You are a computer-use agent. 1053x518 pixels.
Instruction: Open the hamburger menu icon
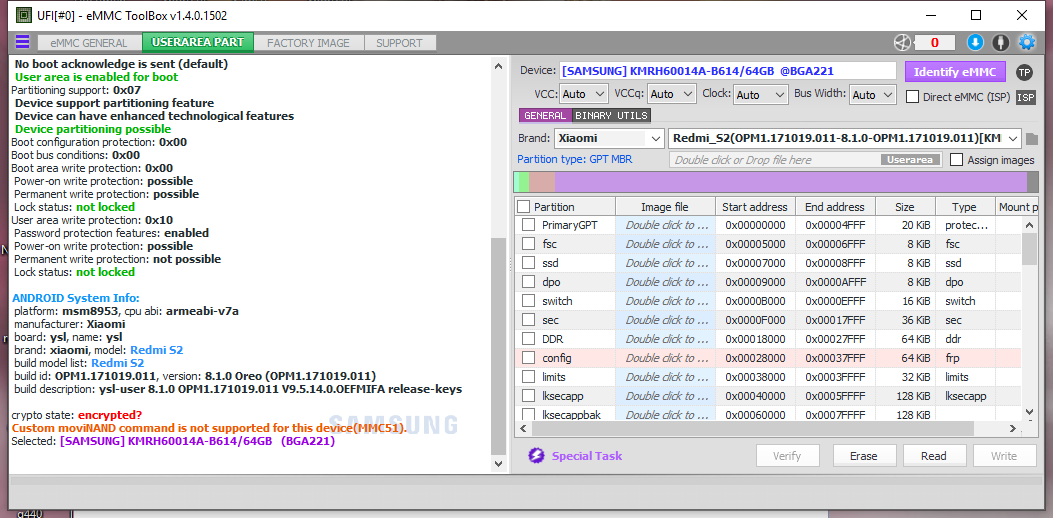pyautogui.click(x=22, y=42)
